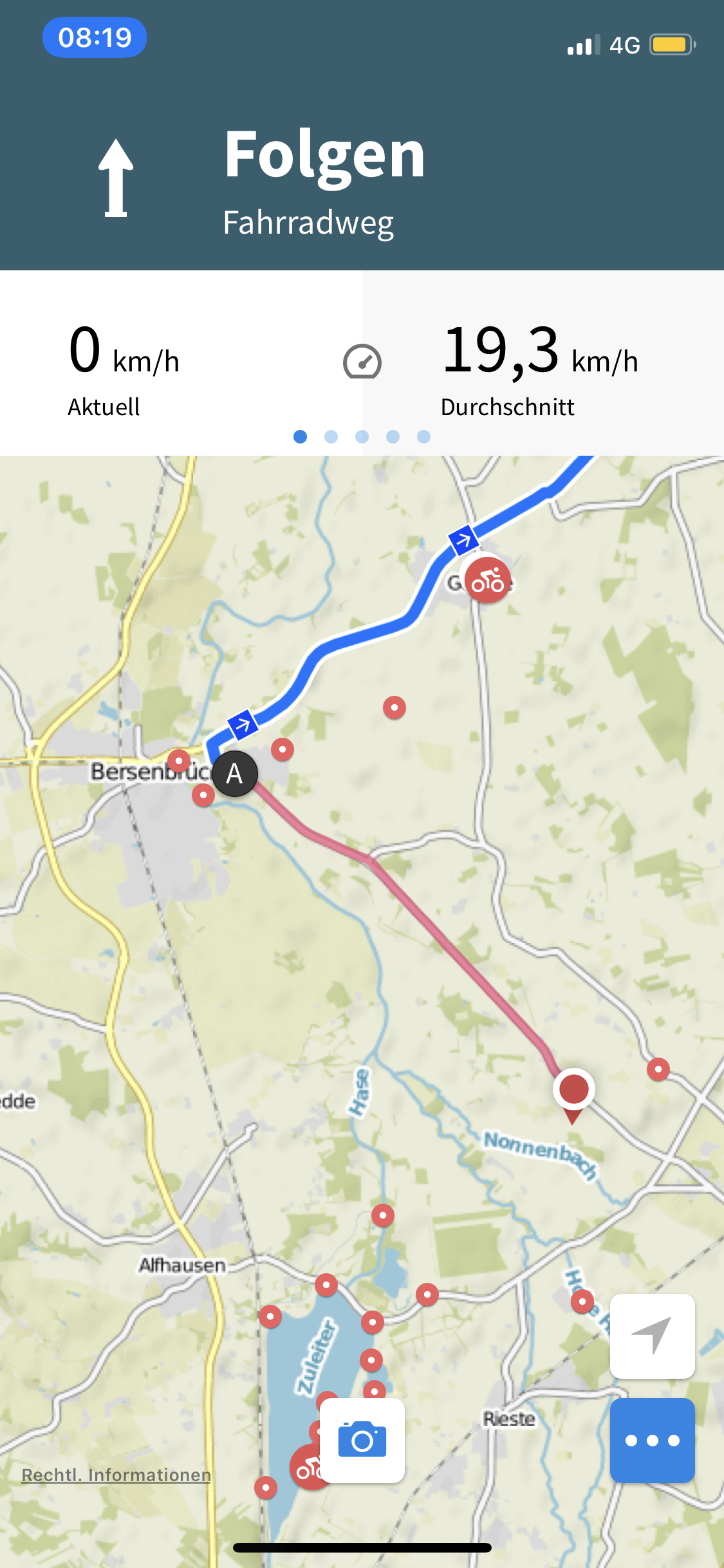Switch to the last stats page dot
This screenshot has height=1568, width=724.
[x=423, y=436]
